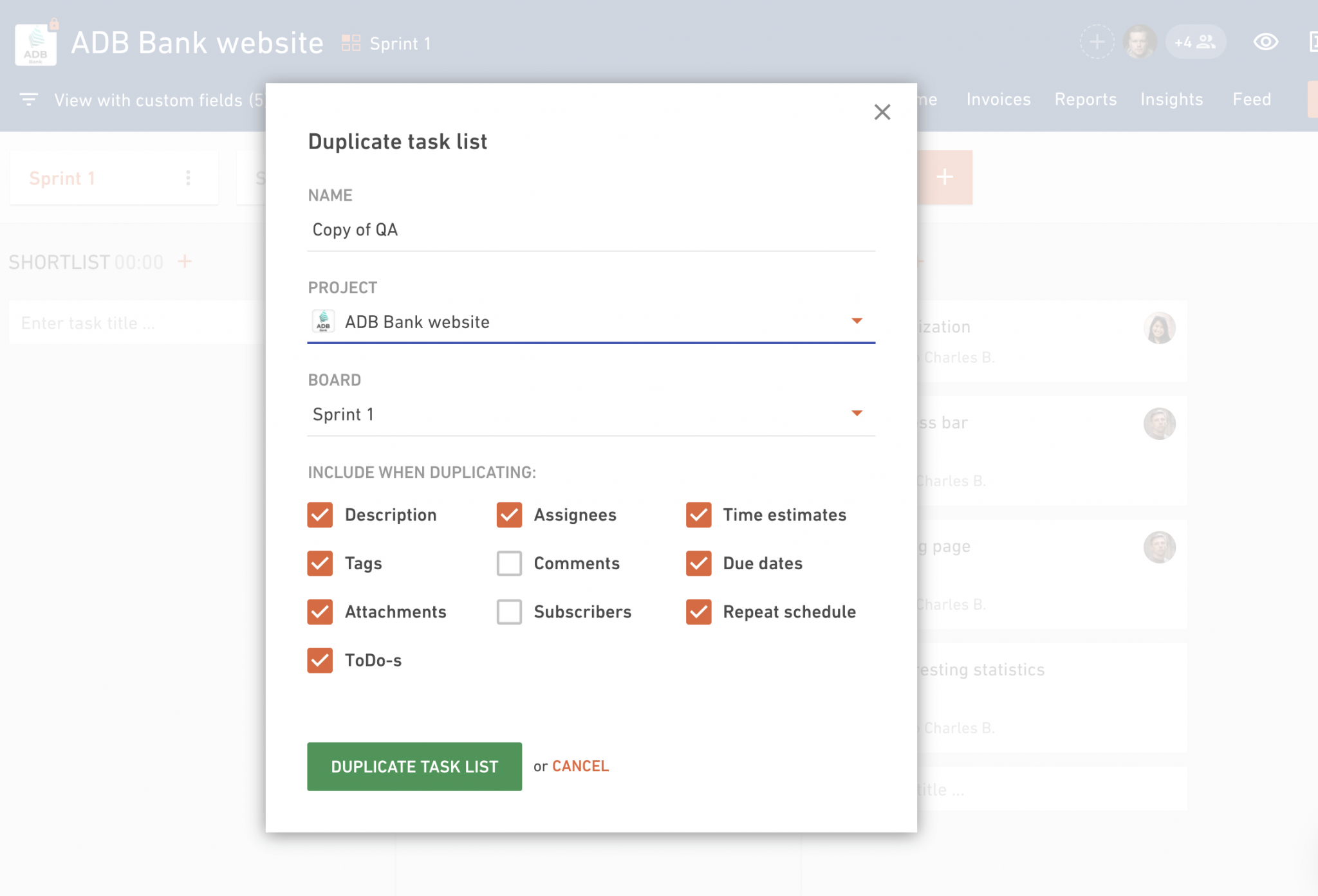Switch to the Insights tab
Image resolution: width=1318 pixels, height=896 pixels.
click(x=1171, y=100)
